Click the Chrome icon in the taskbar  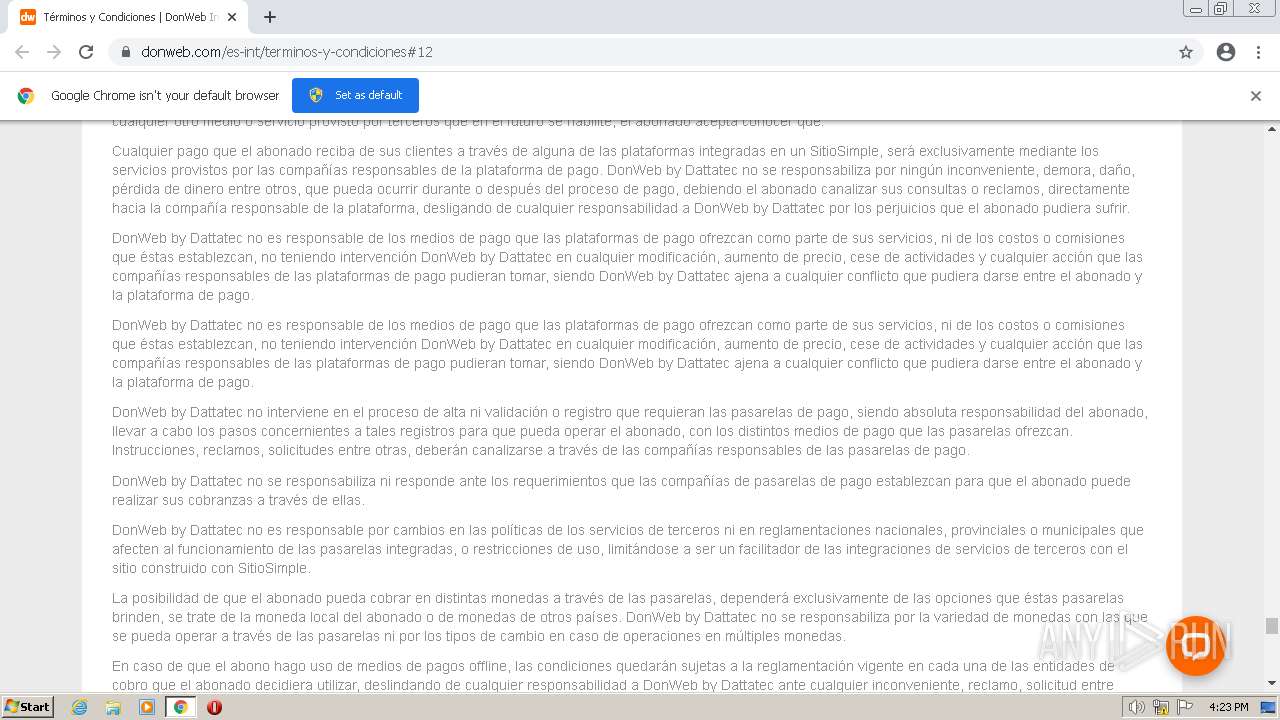click(181, 707)
